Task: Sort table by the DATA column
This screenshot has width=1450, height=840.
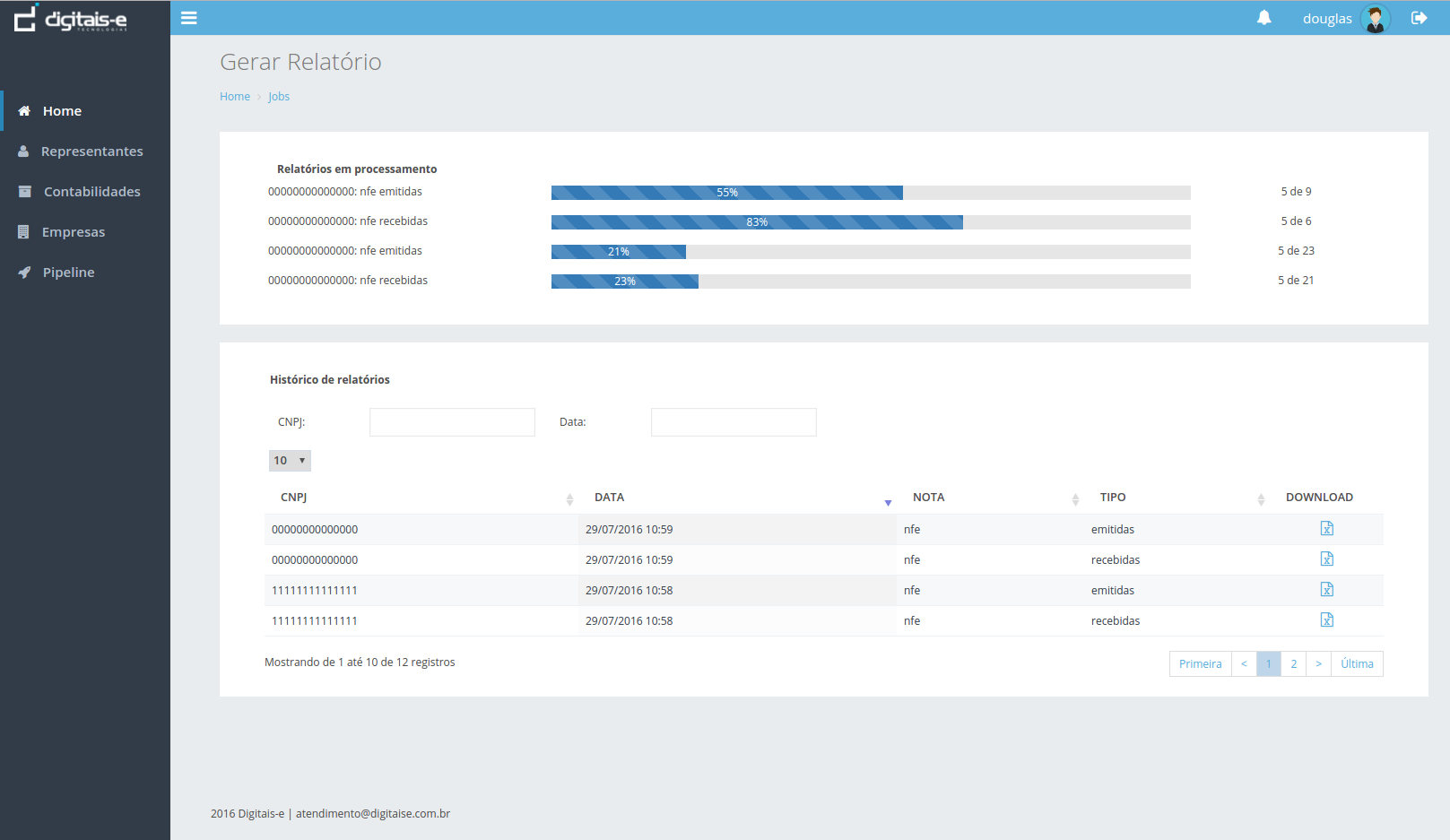Action: point(610,498)
